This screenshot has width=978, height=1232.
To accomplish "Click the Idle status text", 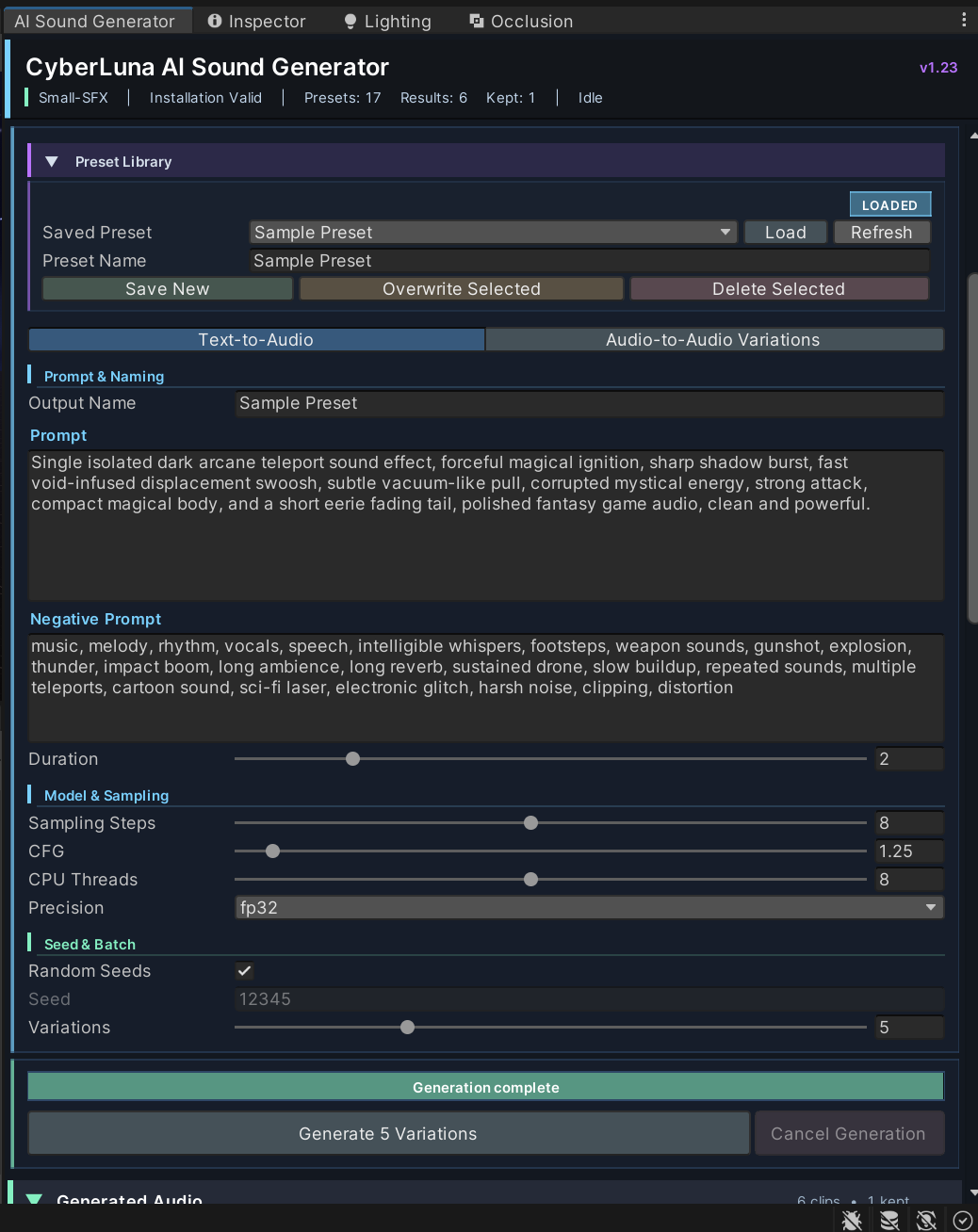I will pos(591,98).
